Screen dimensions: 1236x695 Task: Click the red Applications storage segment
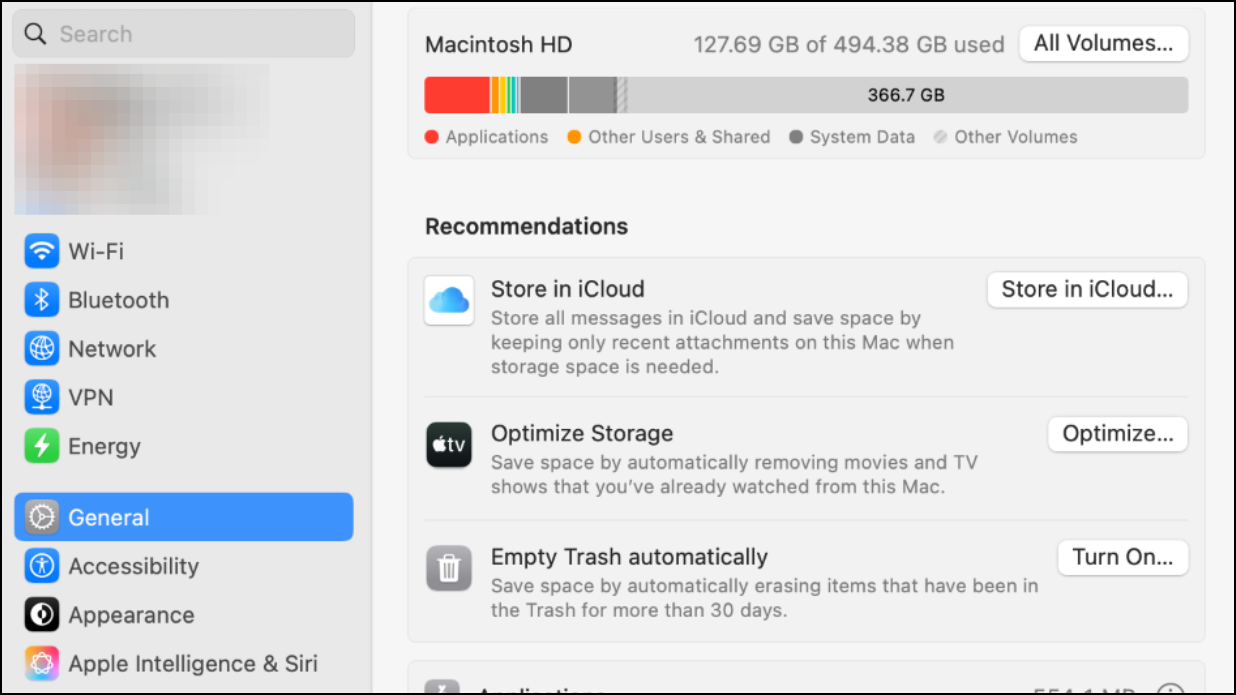(x=457, y=95)
